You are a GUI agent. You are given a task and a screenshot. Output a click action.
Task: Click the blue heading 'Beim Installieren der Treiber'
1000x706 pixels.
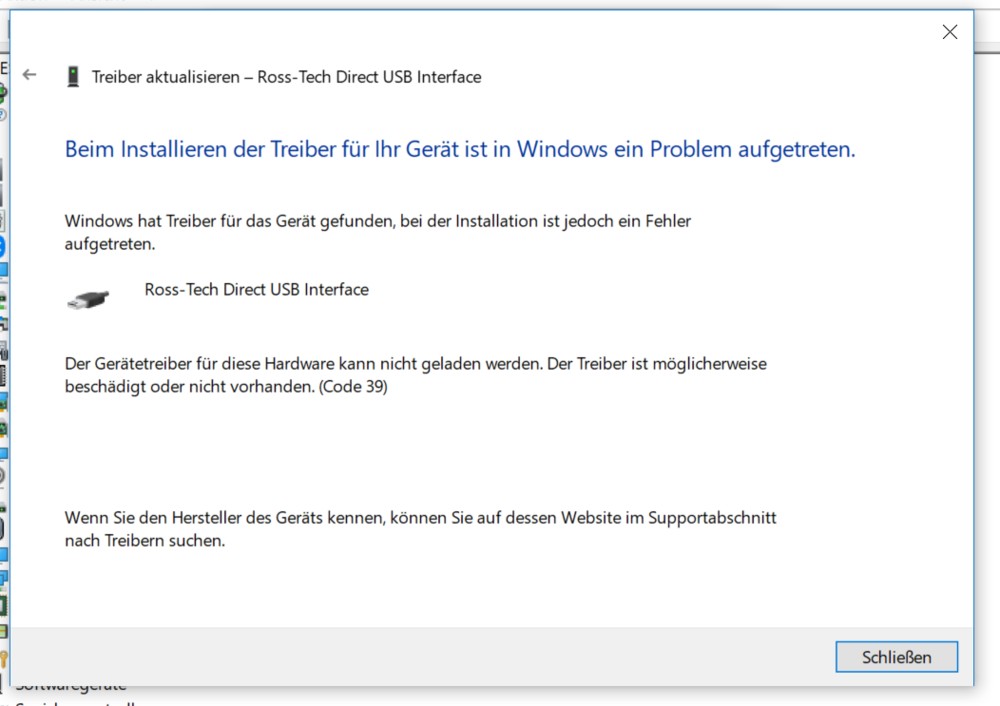pos(460,149)
